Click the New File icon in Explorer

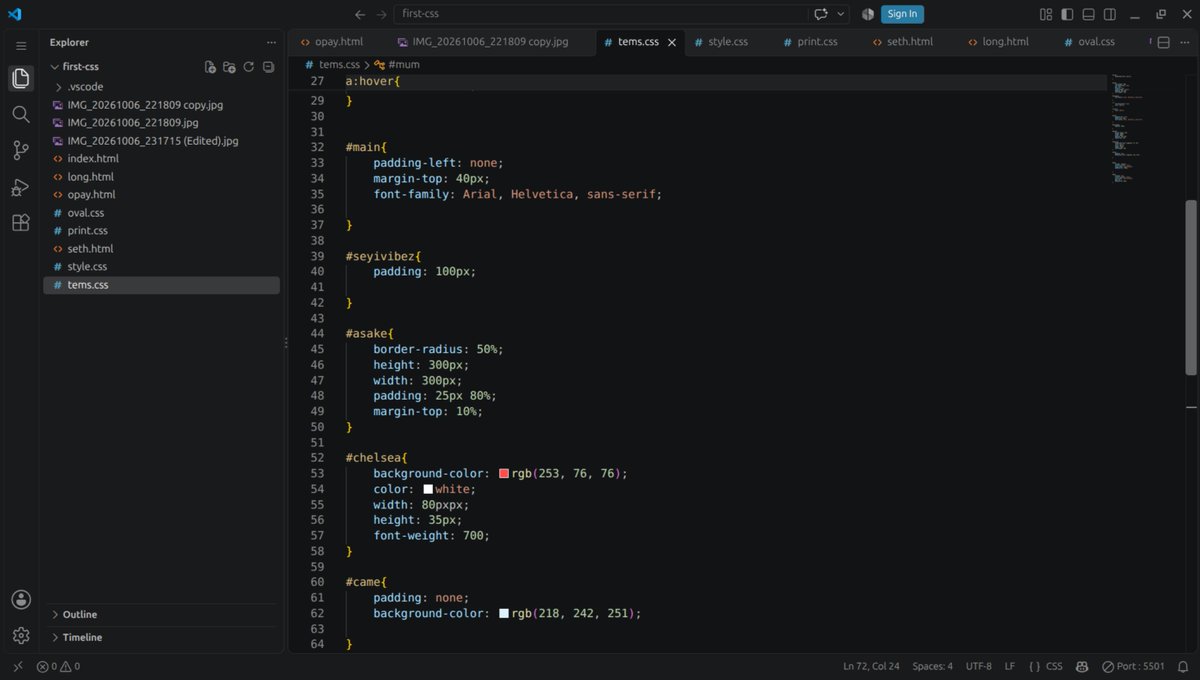[210, 67]
